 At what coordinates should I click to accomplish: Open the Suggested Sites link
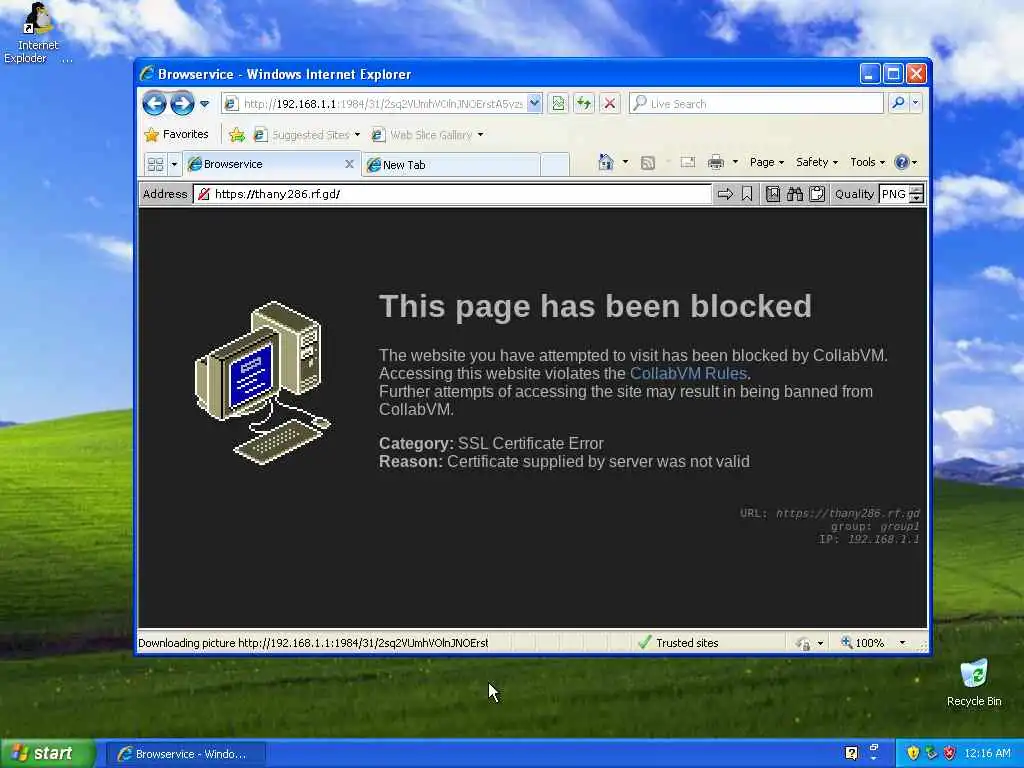pyautogui.click(x=306, y=135)
